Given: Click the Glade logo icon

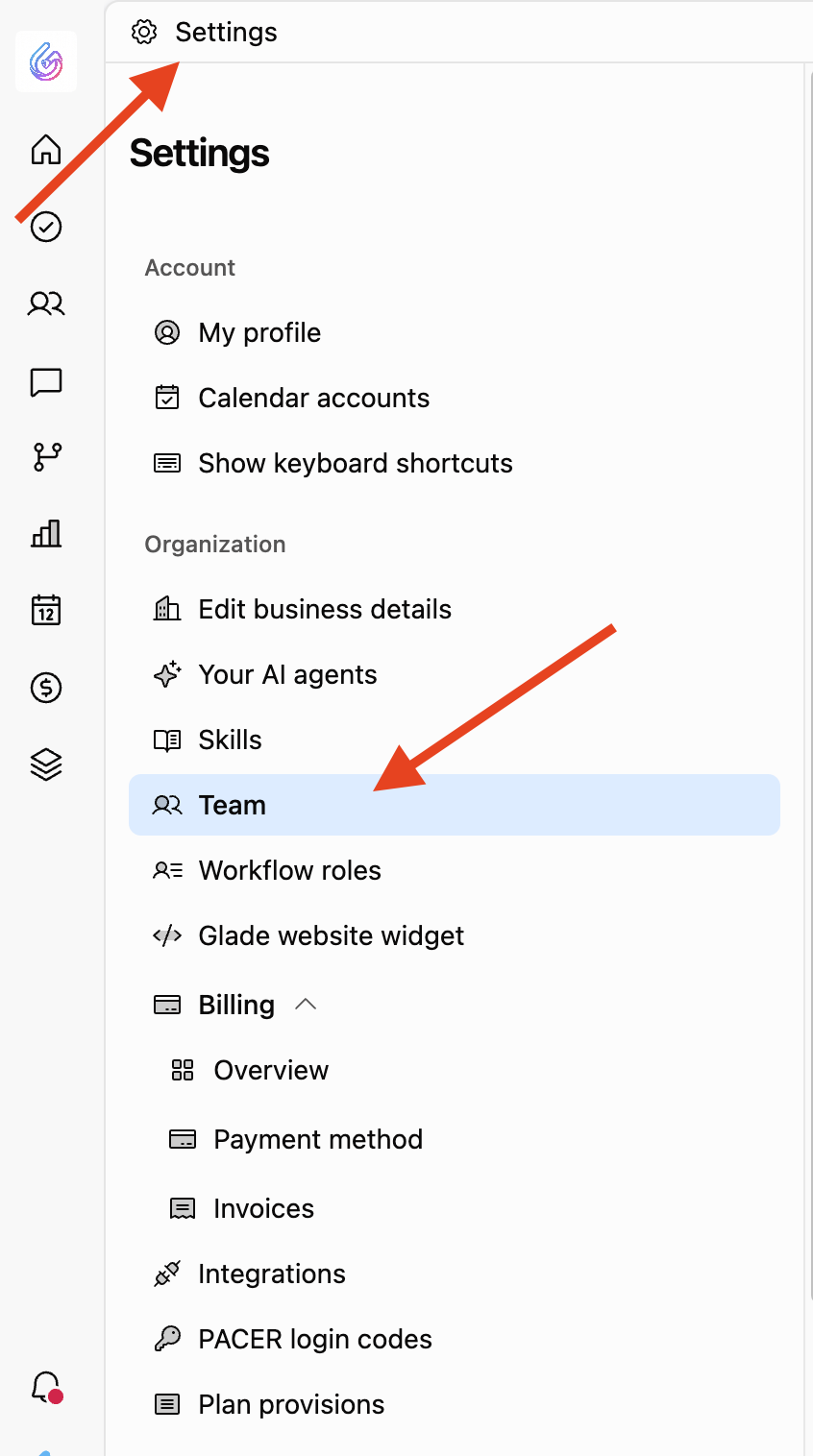Looking at the screenshot, I should [x=46, y=62].
